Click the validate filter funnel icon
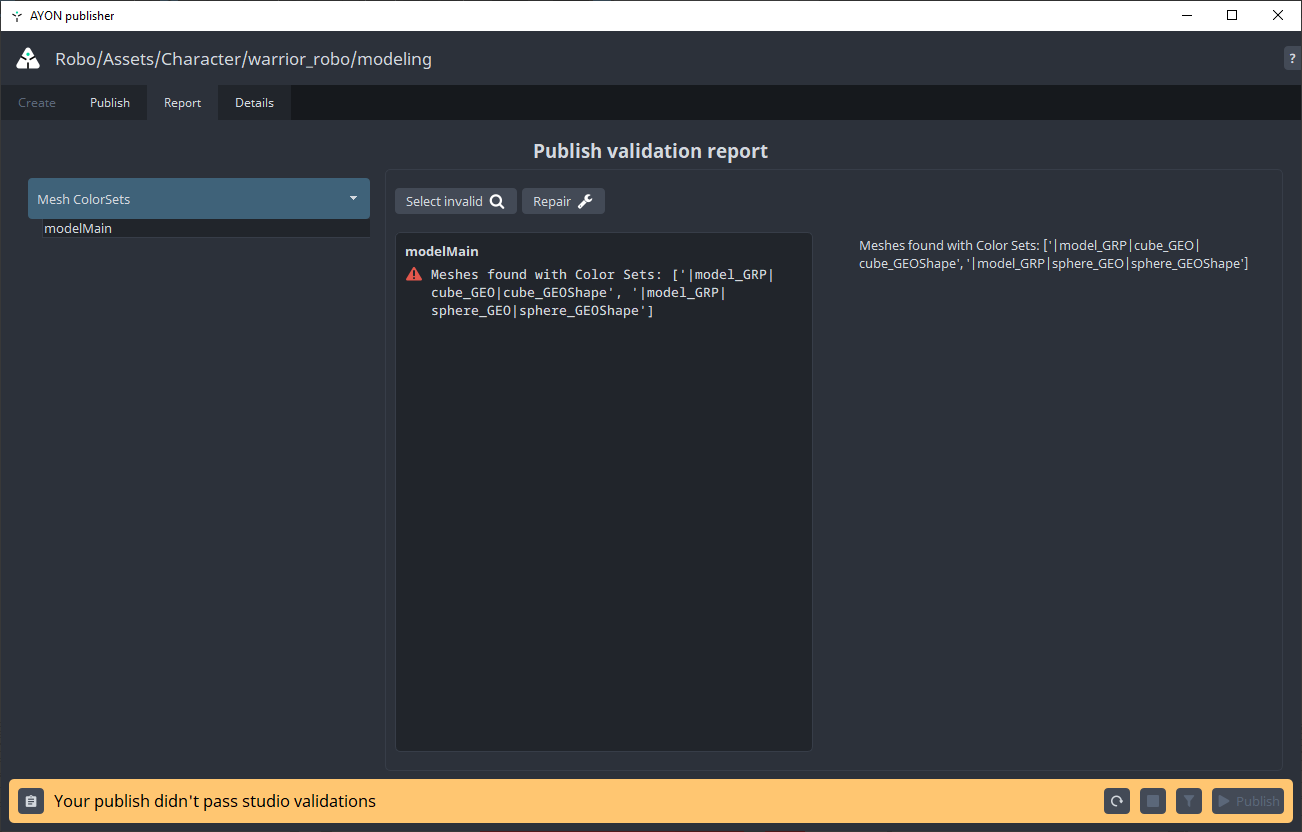 tap(1188, 801)
